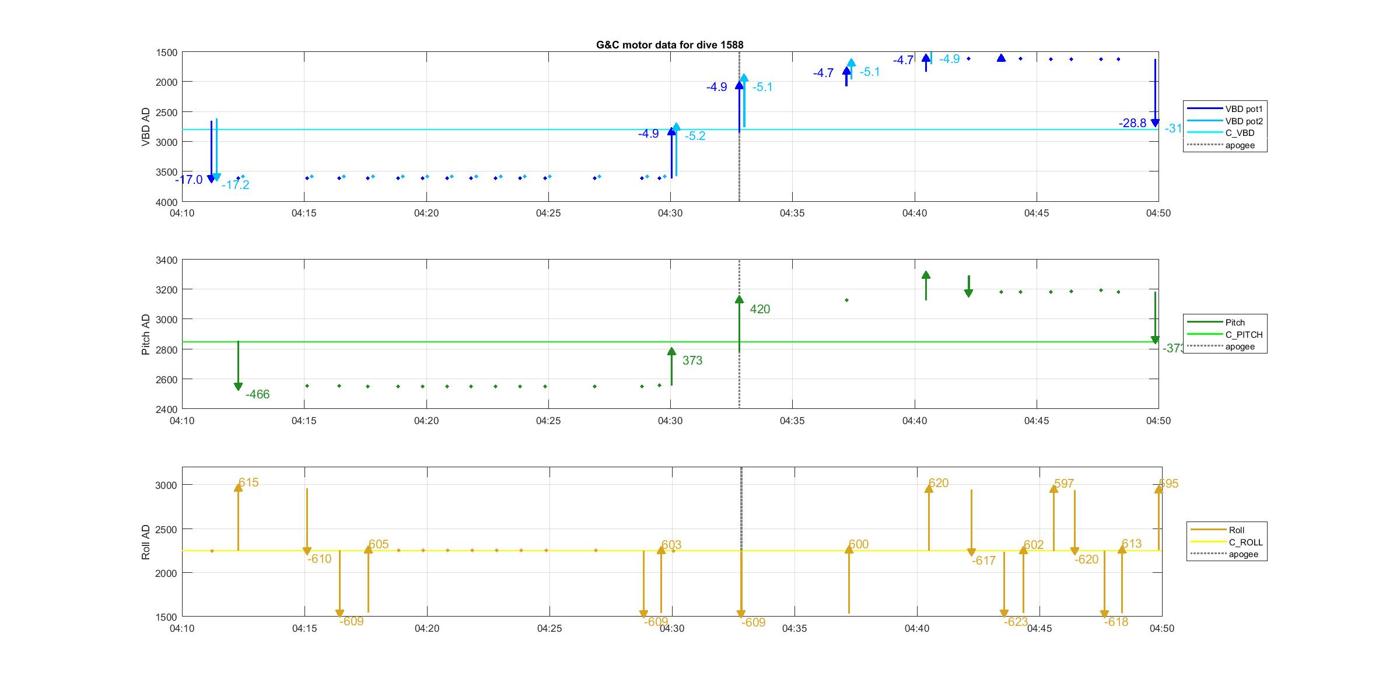
Task: Click the "597" roll data label
Action: click(x=1064, y=484)
